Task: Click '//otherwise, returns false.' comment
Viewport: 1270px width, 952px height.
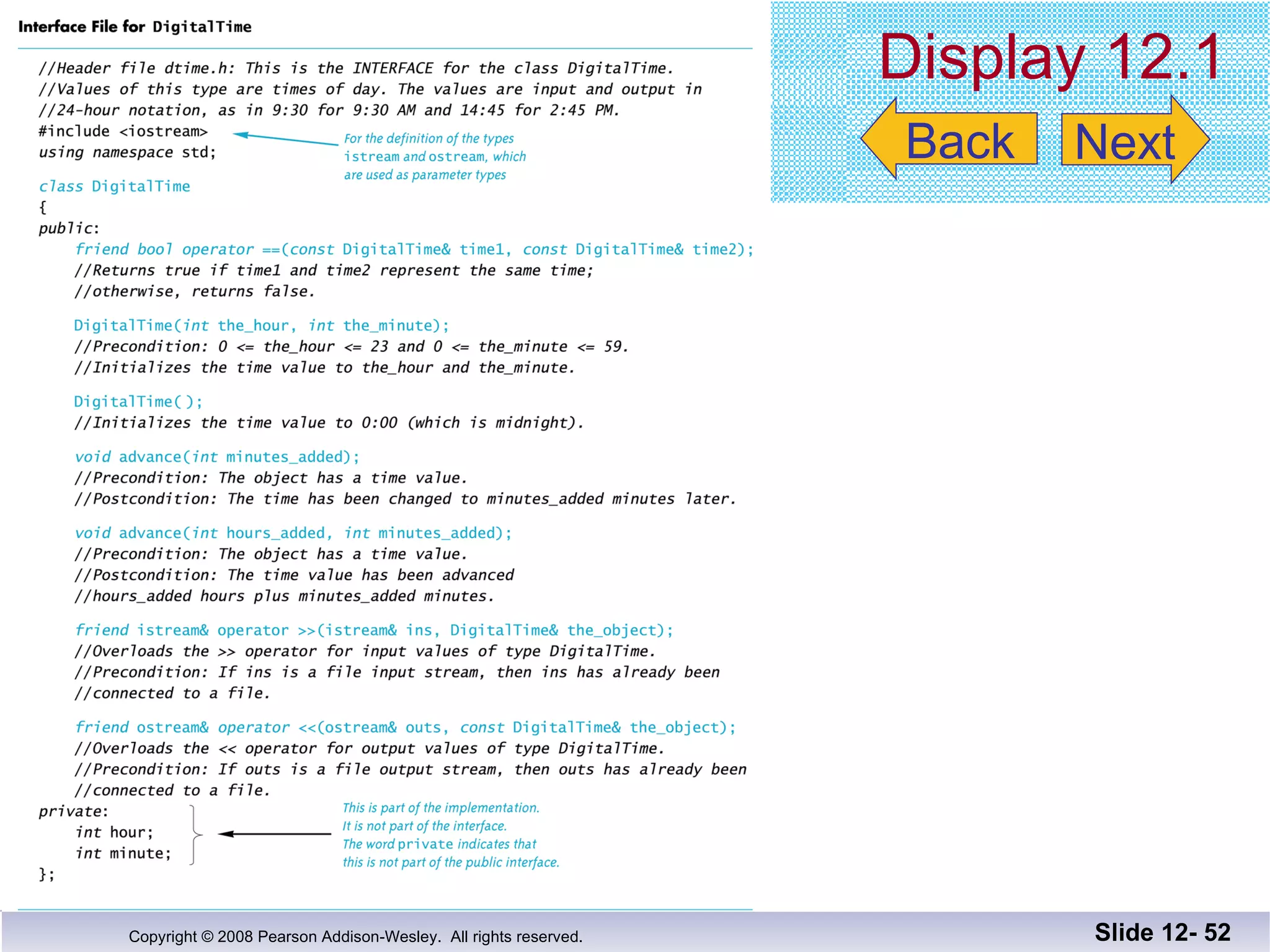Action: [x=195, y=291]
